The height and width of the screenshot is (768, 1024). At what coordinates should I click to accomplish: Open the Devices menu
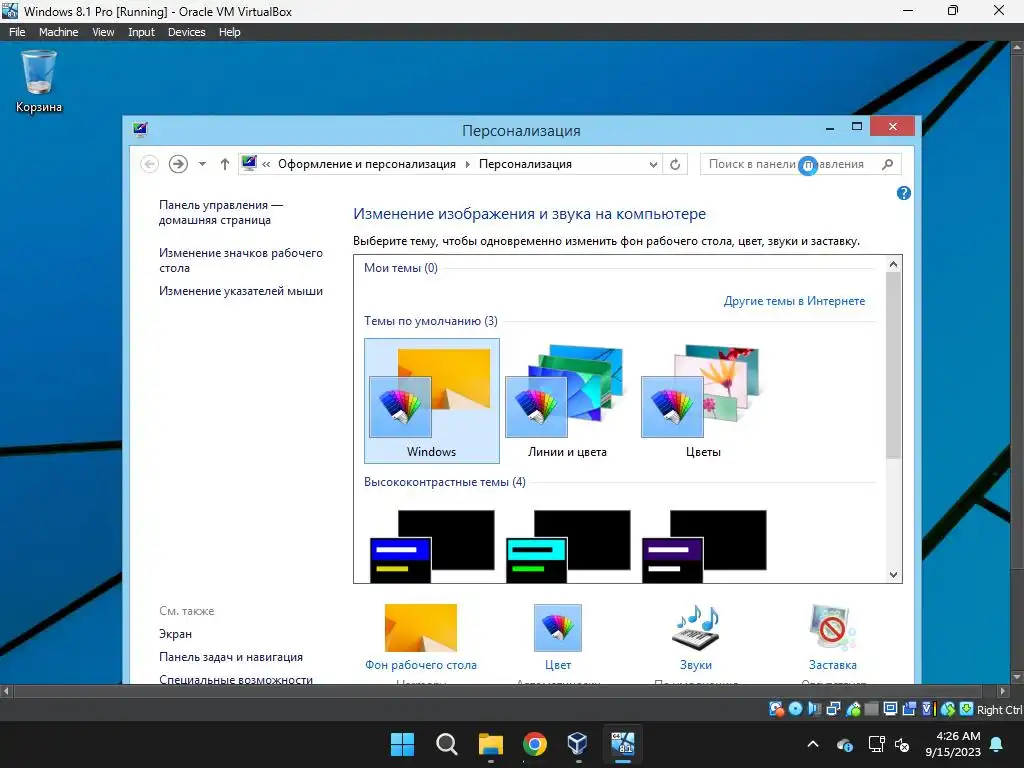[186, 32]
